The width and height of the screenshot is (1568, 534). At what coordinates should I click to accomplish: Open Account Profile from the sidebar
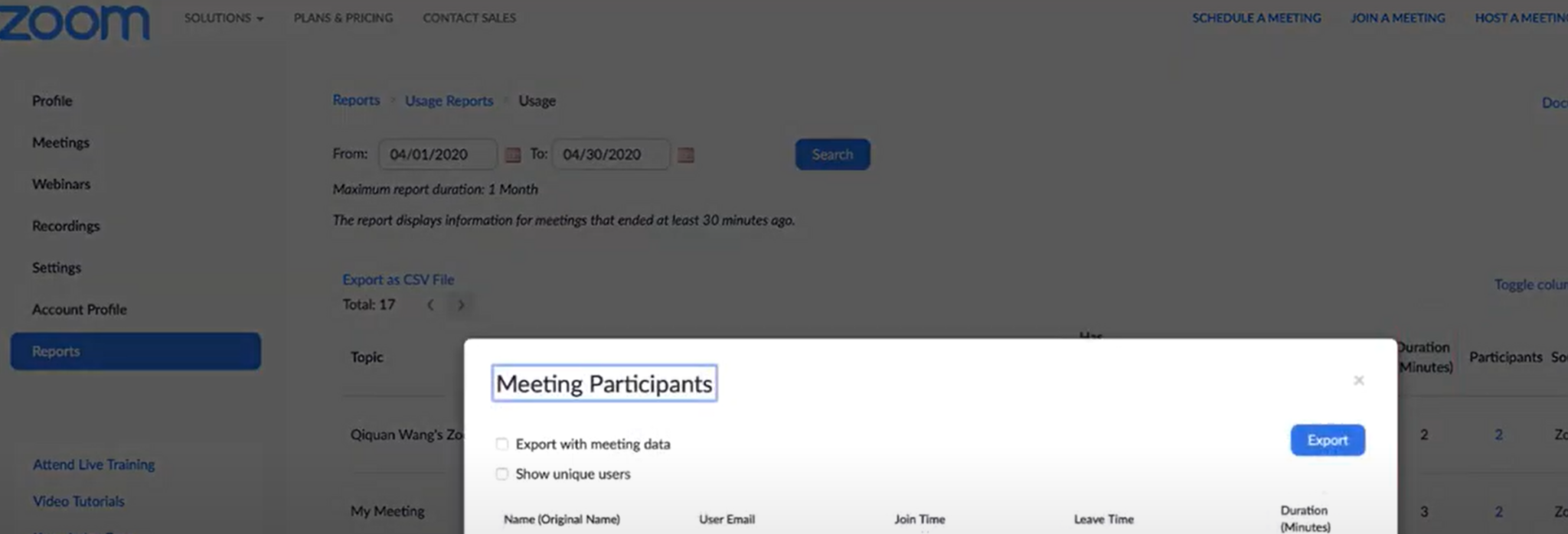pos(79,309)
